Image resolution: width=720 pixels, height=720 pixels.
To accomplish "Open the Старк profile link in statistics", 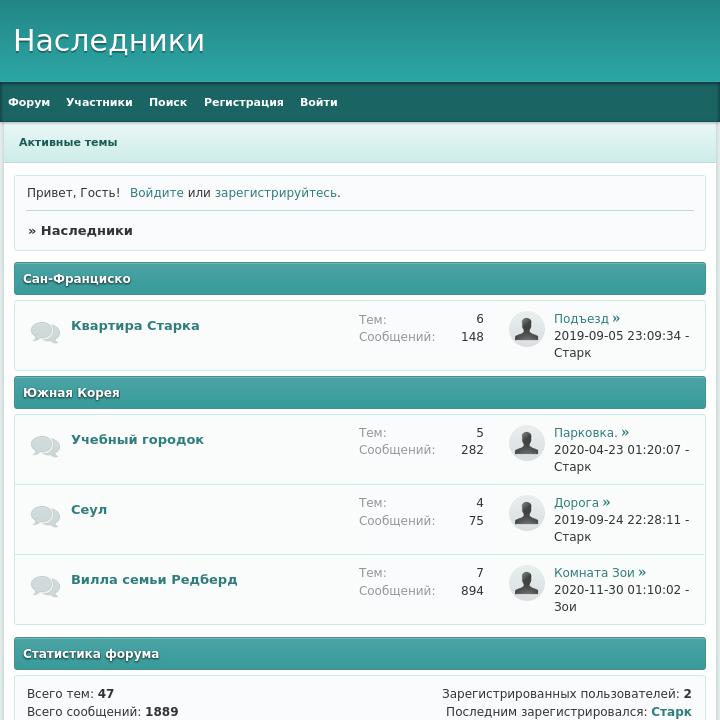I will pyautogui.click(x=671, y=711).
